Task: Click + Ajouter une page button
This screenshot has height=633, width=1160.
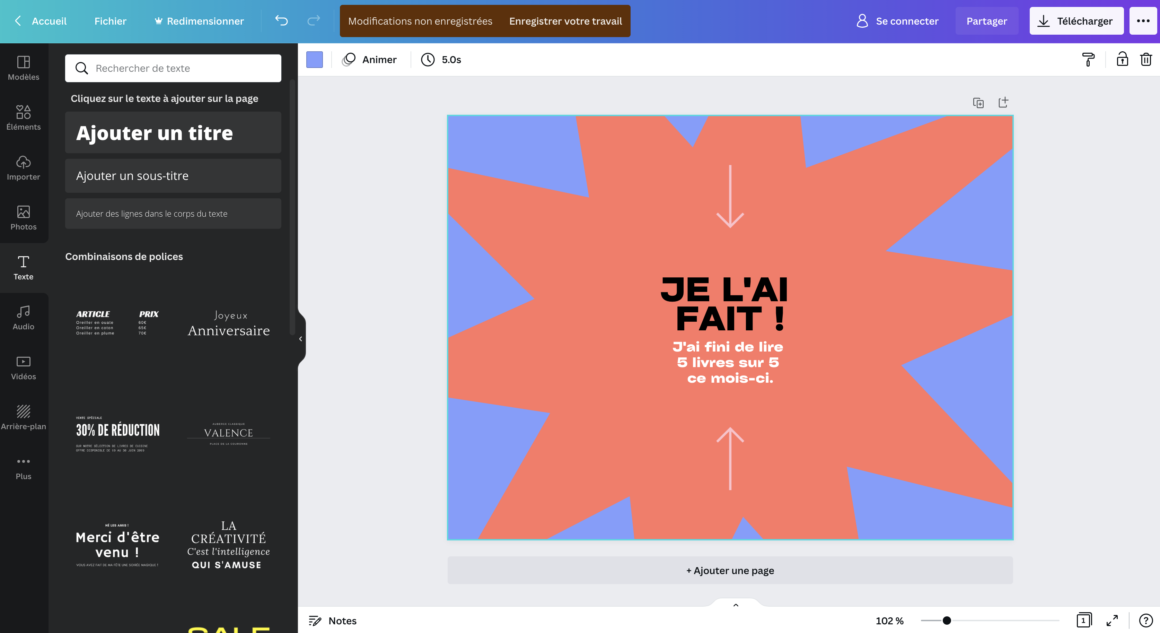Action: coord(730,571)
